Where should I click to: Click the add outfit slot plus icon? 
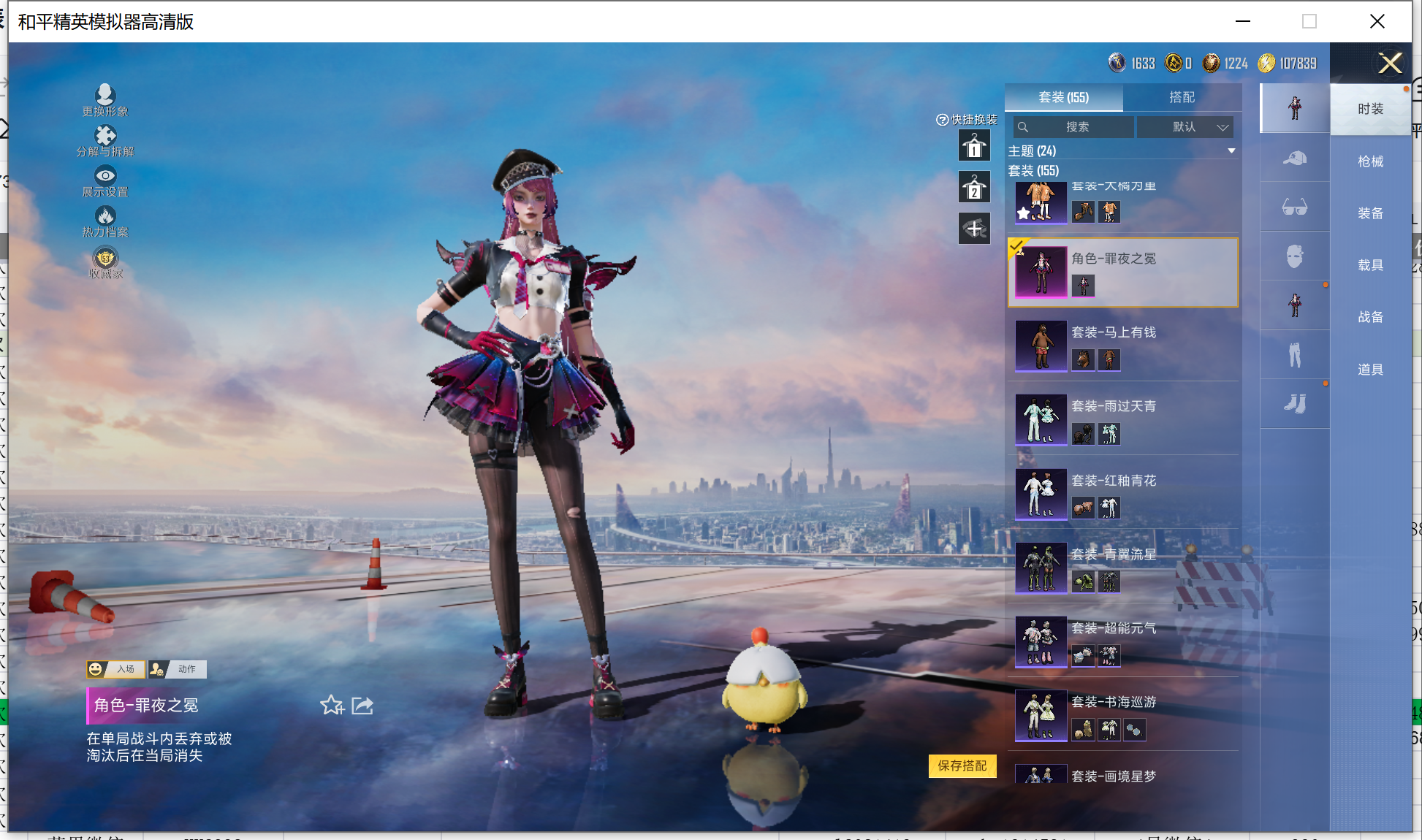click(x=974, y=229)
